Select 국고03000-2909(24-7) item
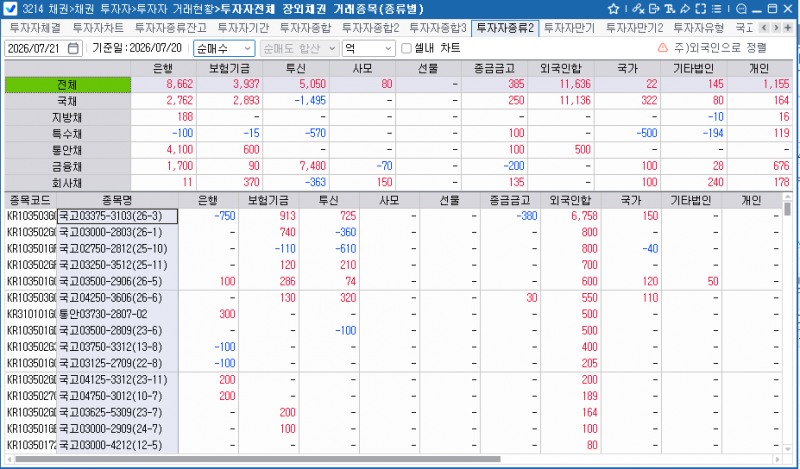This screenshot has width=800, height=469. tap(117, 428)
